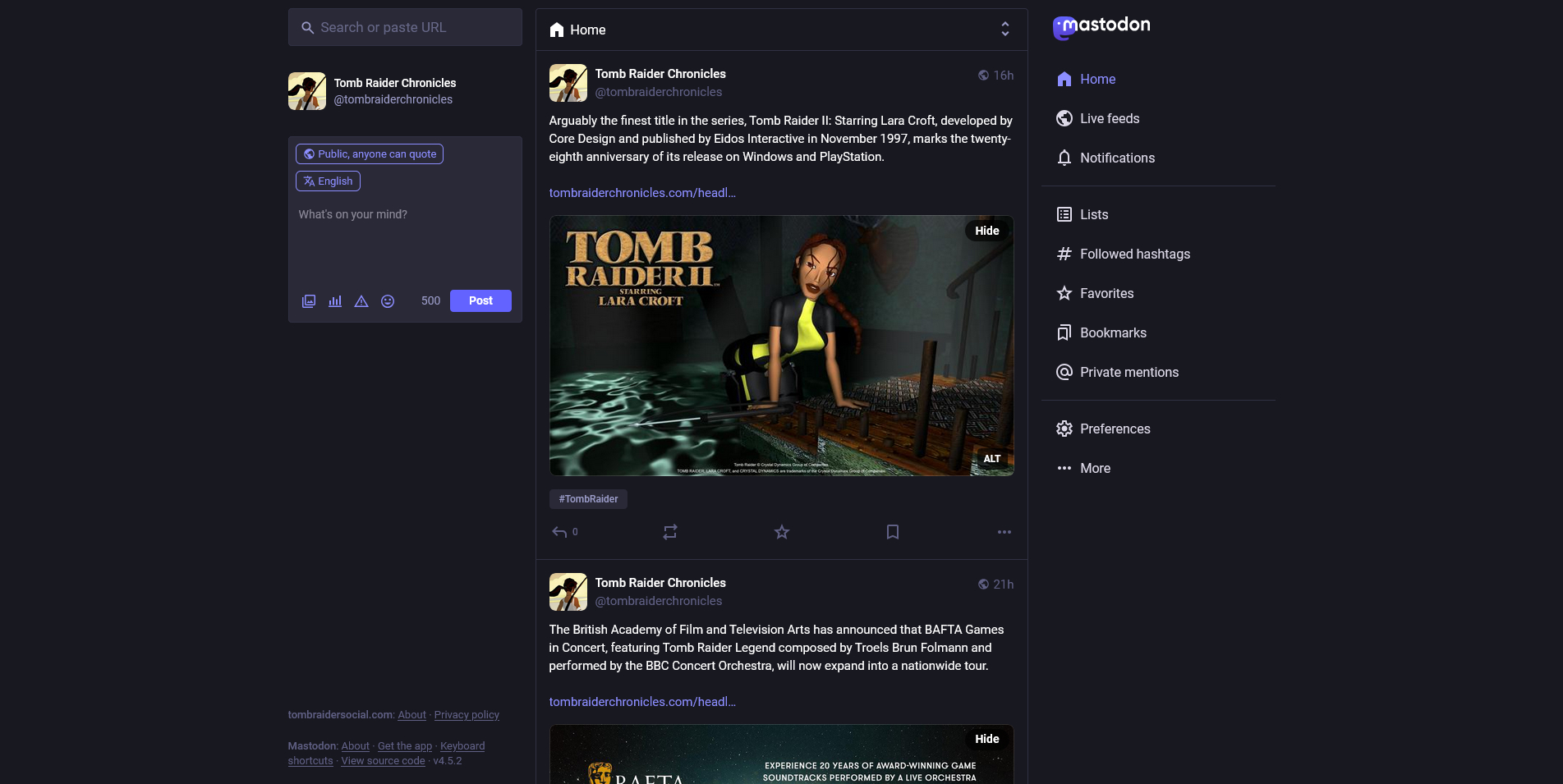
Task: Click the search or paste URL field
Action: (x=405, y=27)
